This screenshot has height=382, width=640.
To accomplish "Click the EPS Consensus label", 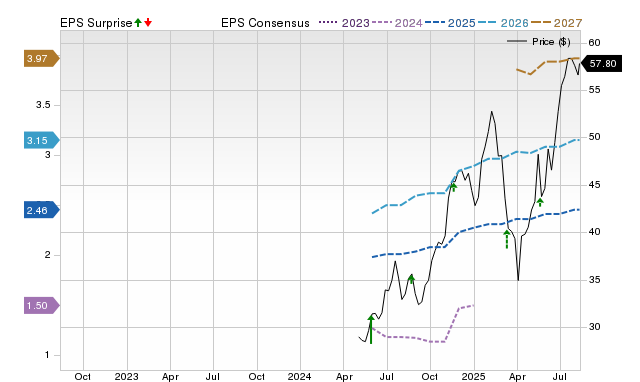I will [x=265, y=23].
